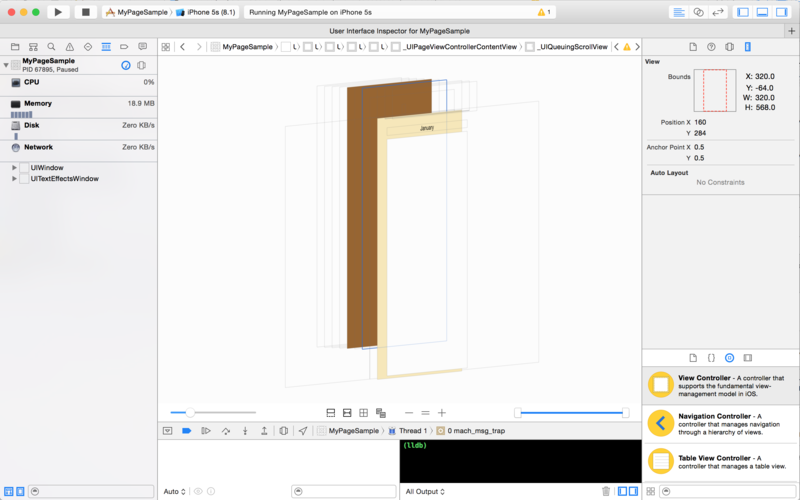Viewport: 800px width, 500px height.
Task: Expand the UIWindow tree row
Action: [14, 167]
